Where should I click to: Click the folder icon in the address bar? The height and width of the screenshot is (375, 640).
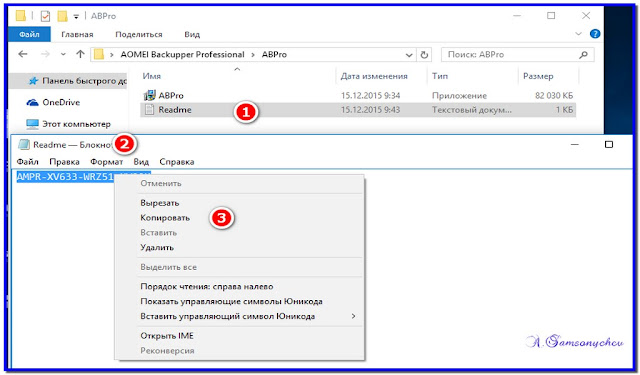pyautogui.click(x=99, y=54)
